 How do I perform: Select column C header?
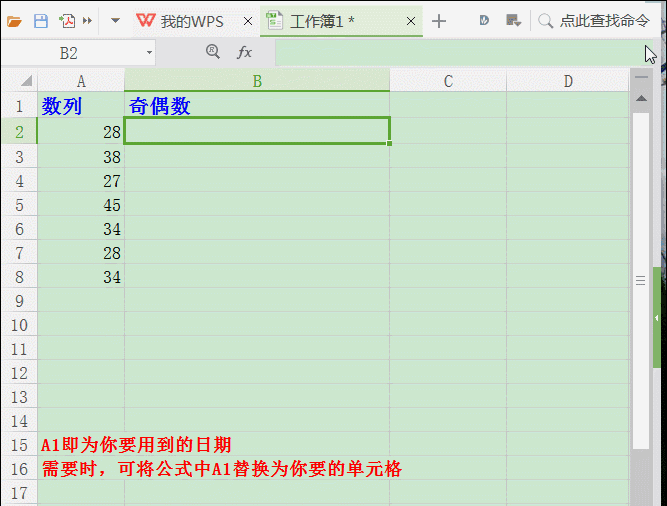pyautogui.click(x=448, y=81)
